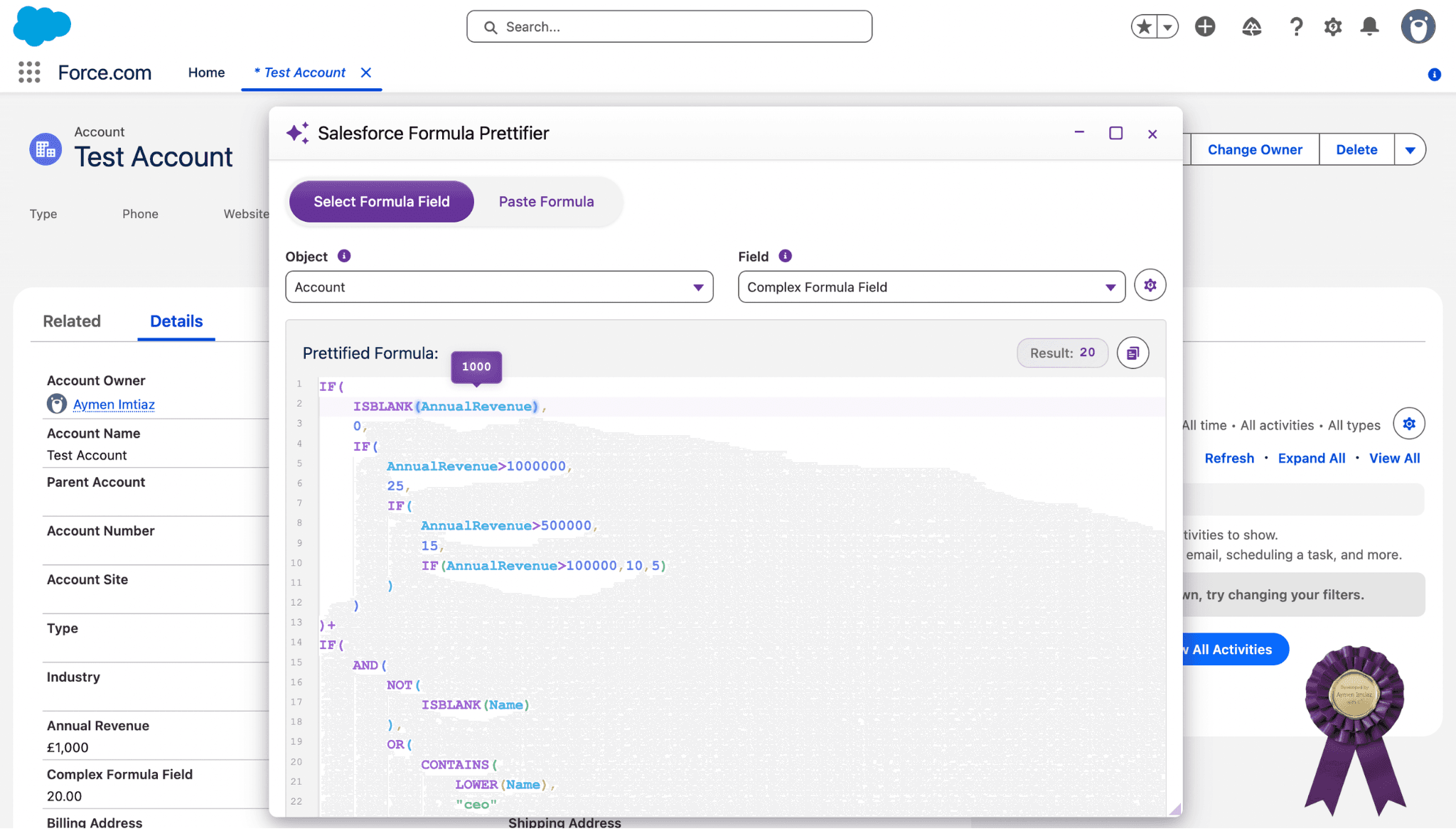Open the Favorites star icon

pos(1144,27)
